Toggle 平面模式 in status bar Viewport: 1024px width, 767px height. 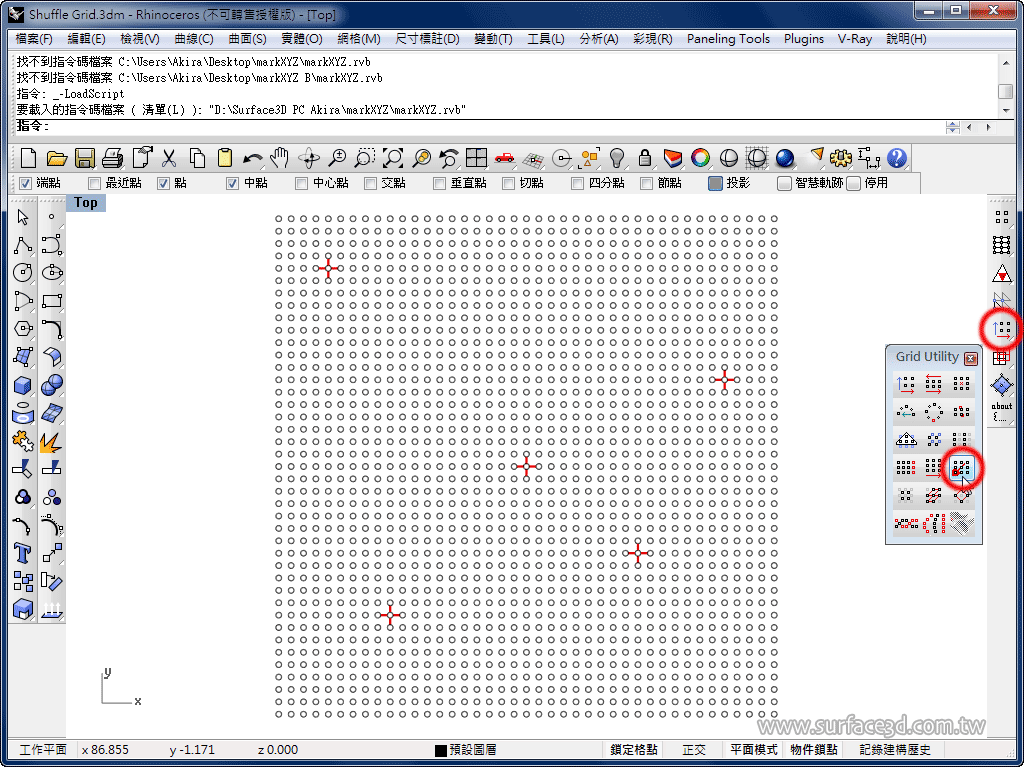[754, 749]
